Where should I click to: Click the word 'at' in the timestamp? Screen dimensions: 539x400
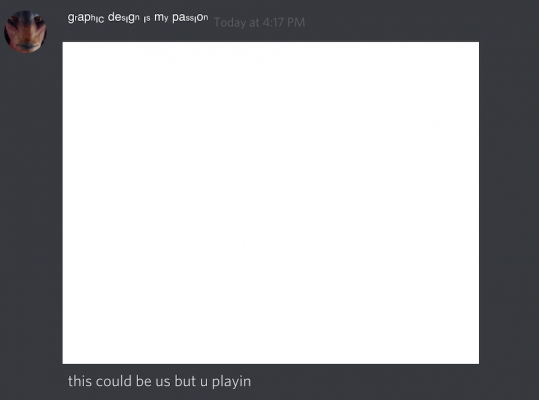tap(254, 23)
